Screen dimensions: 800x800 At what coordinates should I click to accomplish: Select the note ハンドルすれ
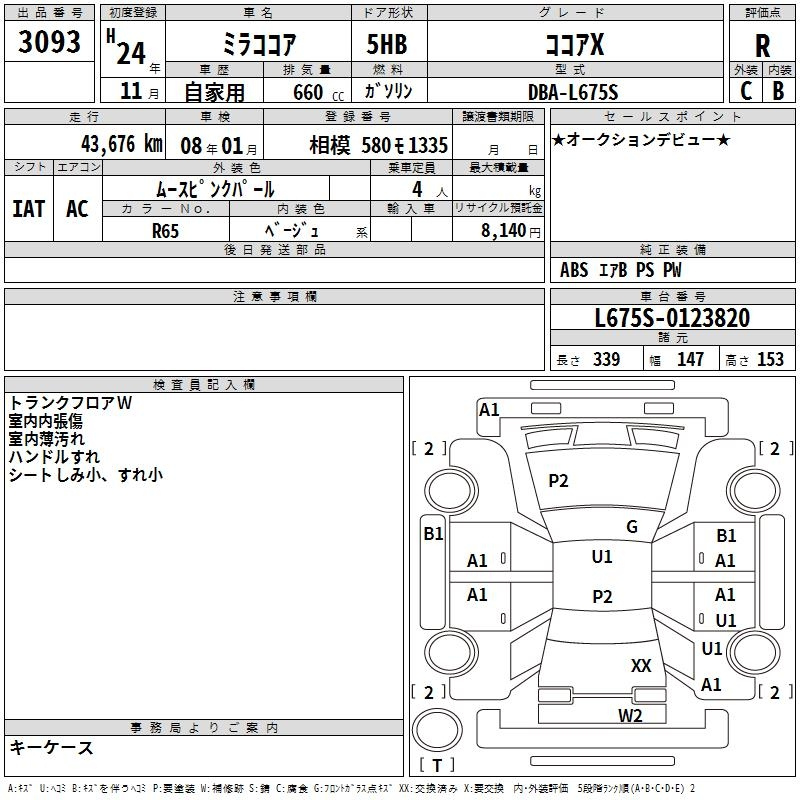point(54,457)
